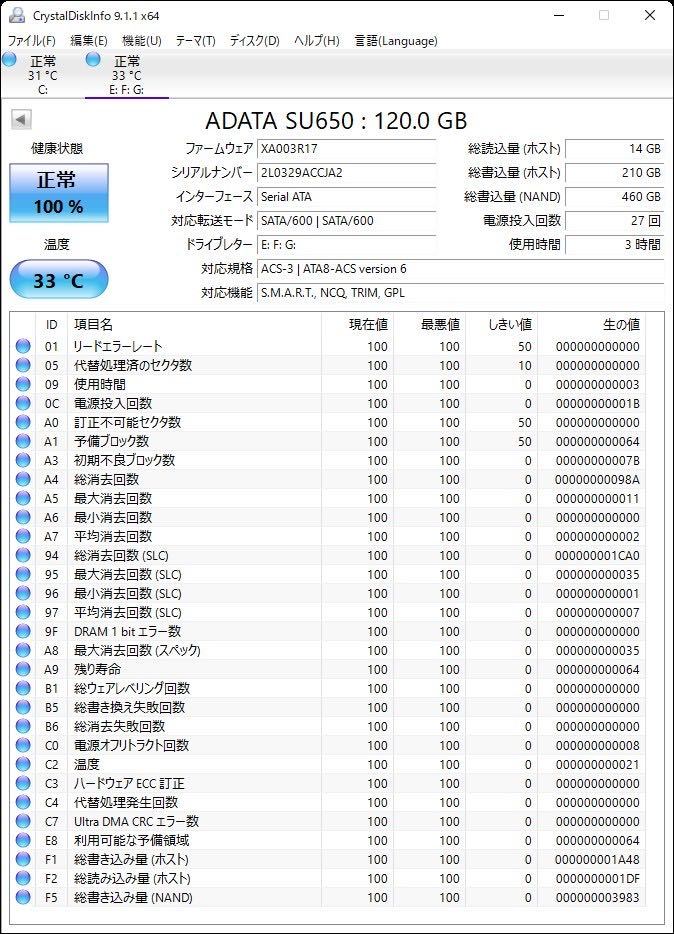Open the 機能(U) menu
The image size is (674, 934).
(142, 41)
